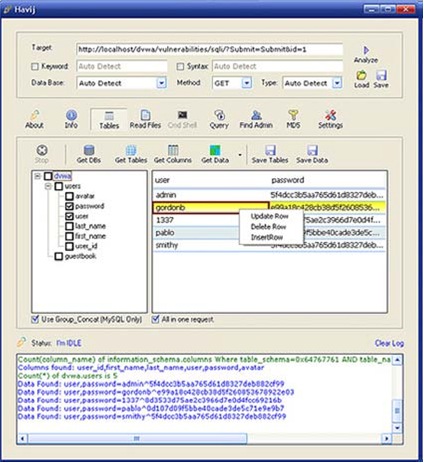Image resolution: width=424 pixels, height=463 pixels.
Task: Open the Find Admin section
Action: [256, 119]
